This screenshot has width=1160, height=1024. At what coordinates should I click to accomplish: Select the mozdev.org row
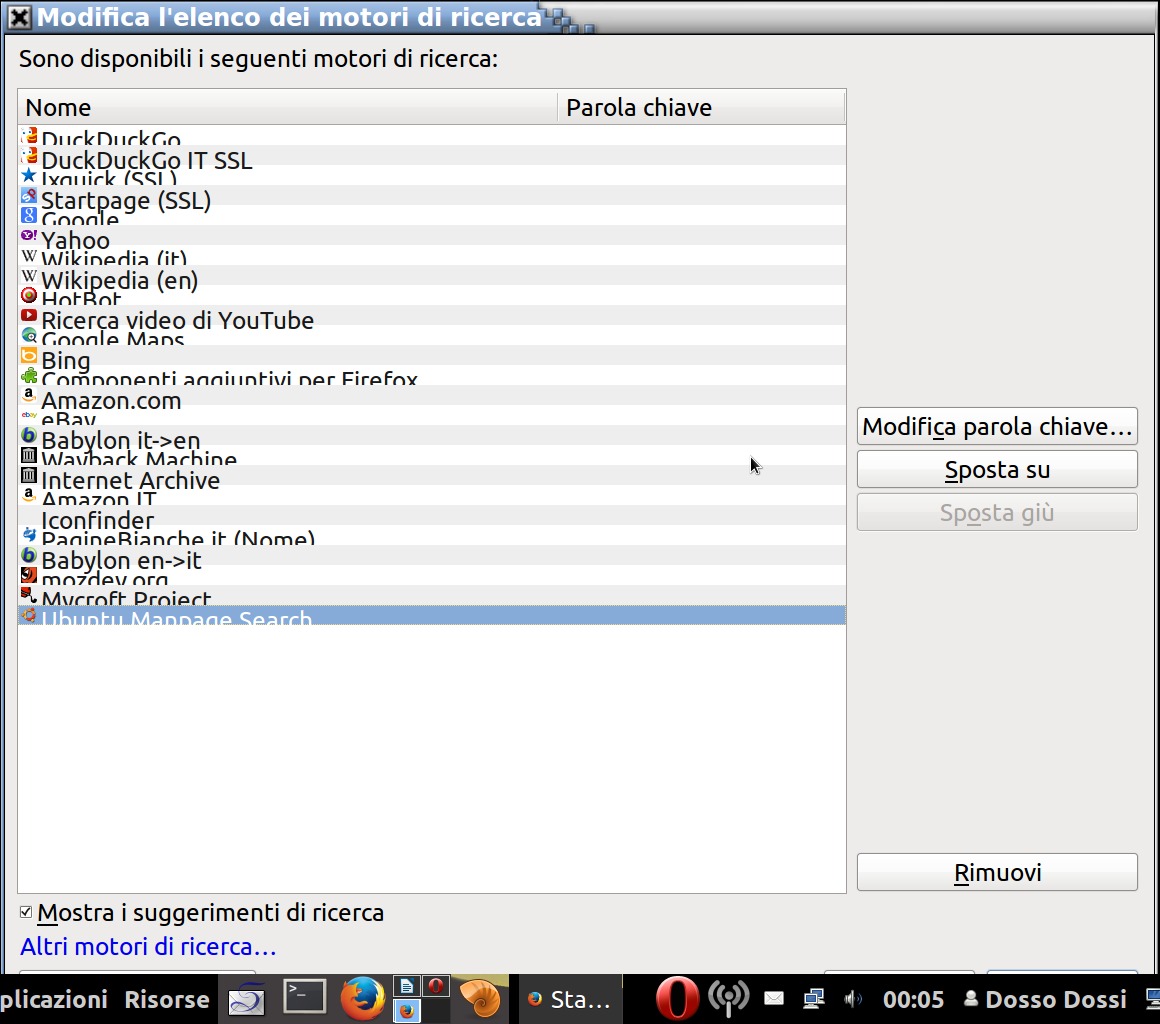click(432, 575)
